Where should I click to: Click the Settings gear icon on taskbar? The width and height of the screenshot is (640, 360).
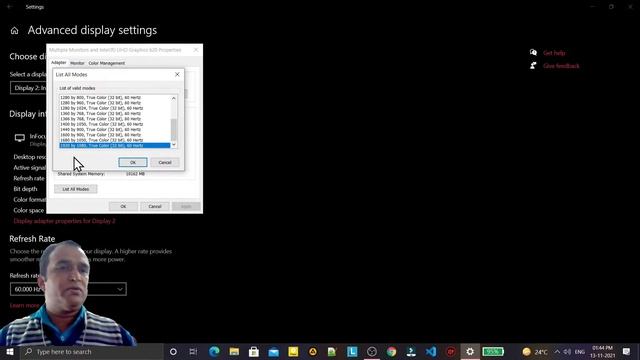click(x=470, y=351)
